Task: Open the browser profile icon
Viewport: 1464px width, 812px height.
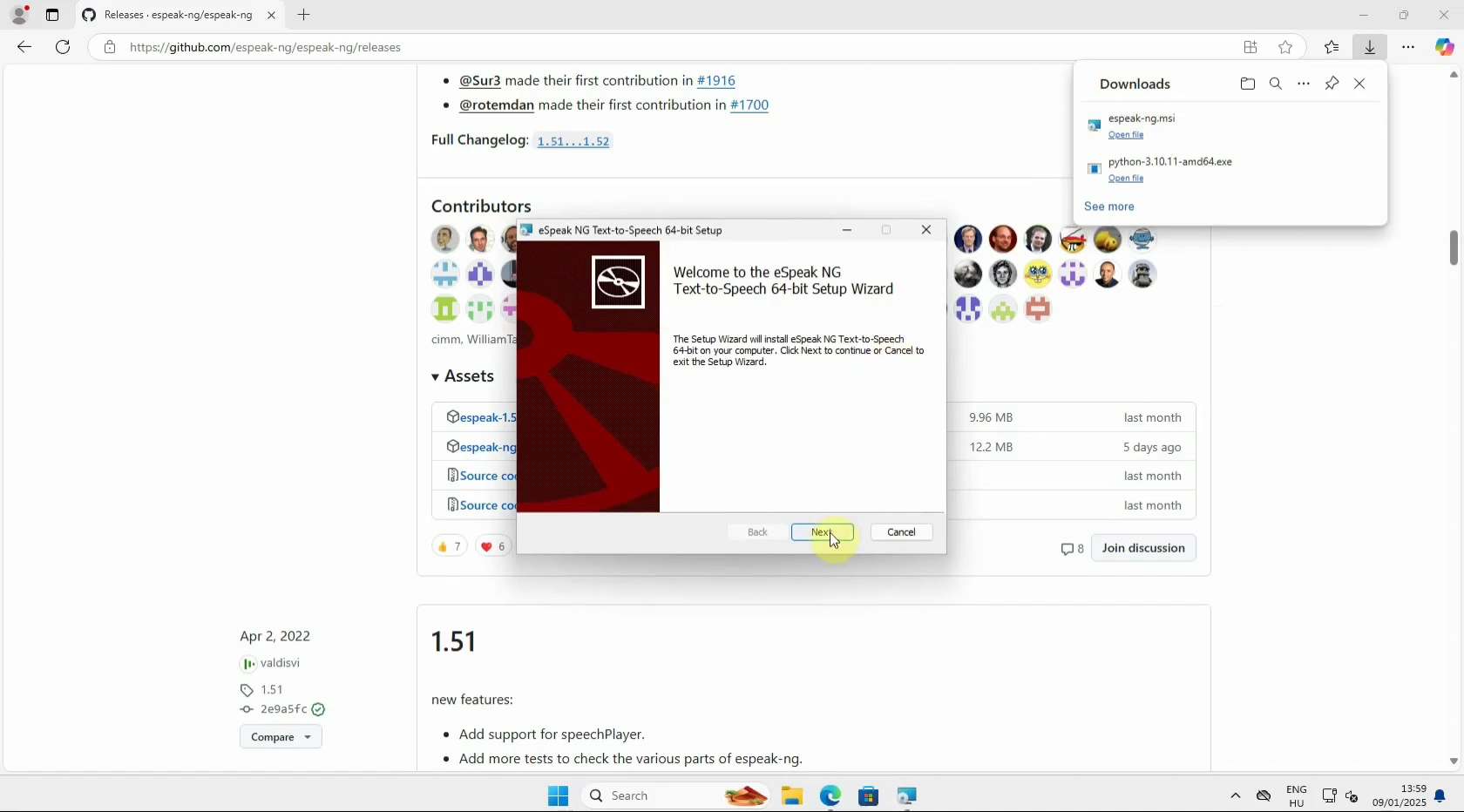Action: 19,15
